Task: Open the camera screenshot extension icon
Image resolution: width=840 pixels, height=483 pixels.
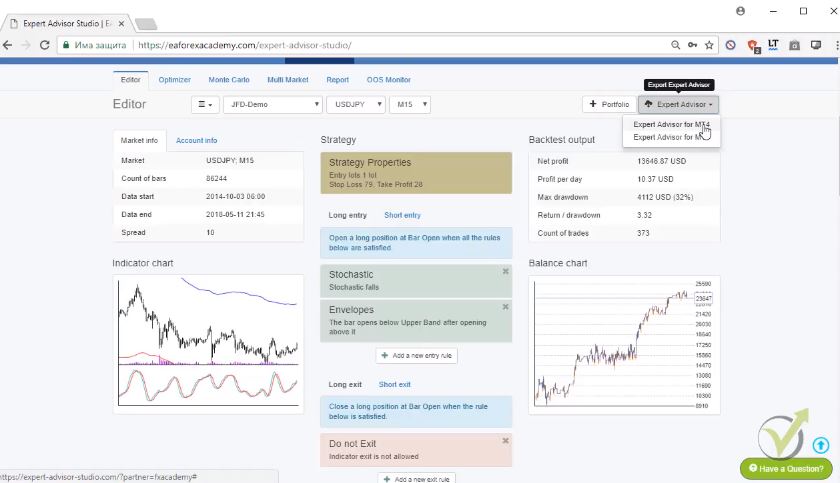Action: pyautogui.click(x=794, y=46)
